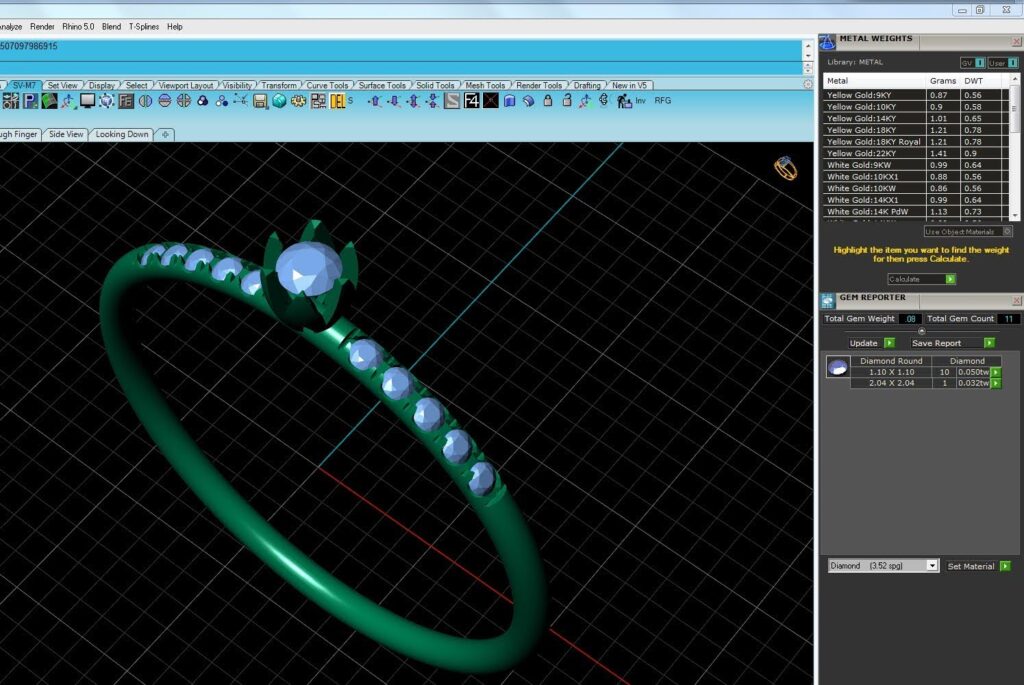This screenshot has width=1024, height=685.
Task: Click the gold ring icon in viewport corner
Action: coord(786,168)
